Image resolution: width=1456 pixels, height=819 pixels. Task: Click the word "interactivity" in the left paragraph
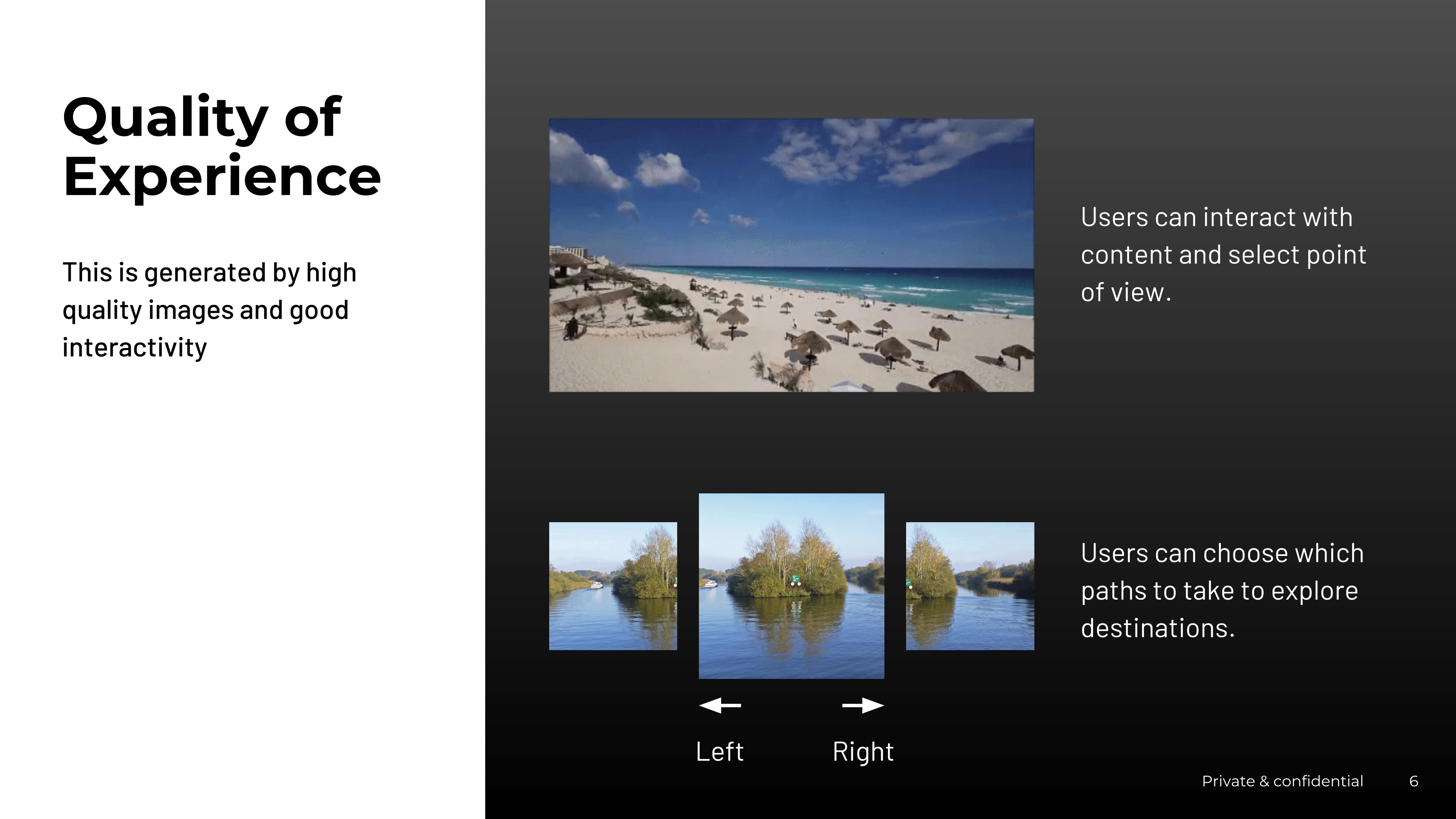pos(134,347)
